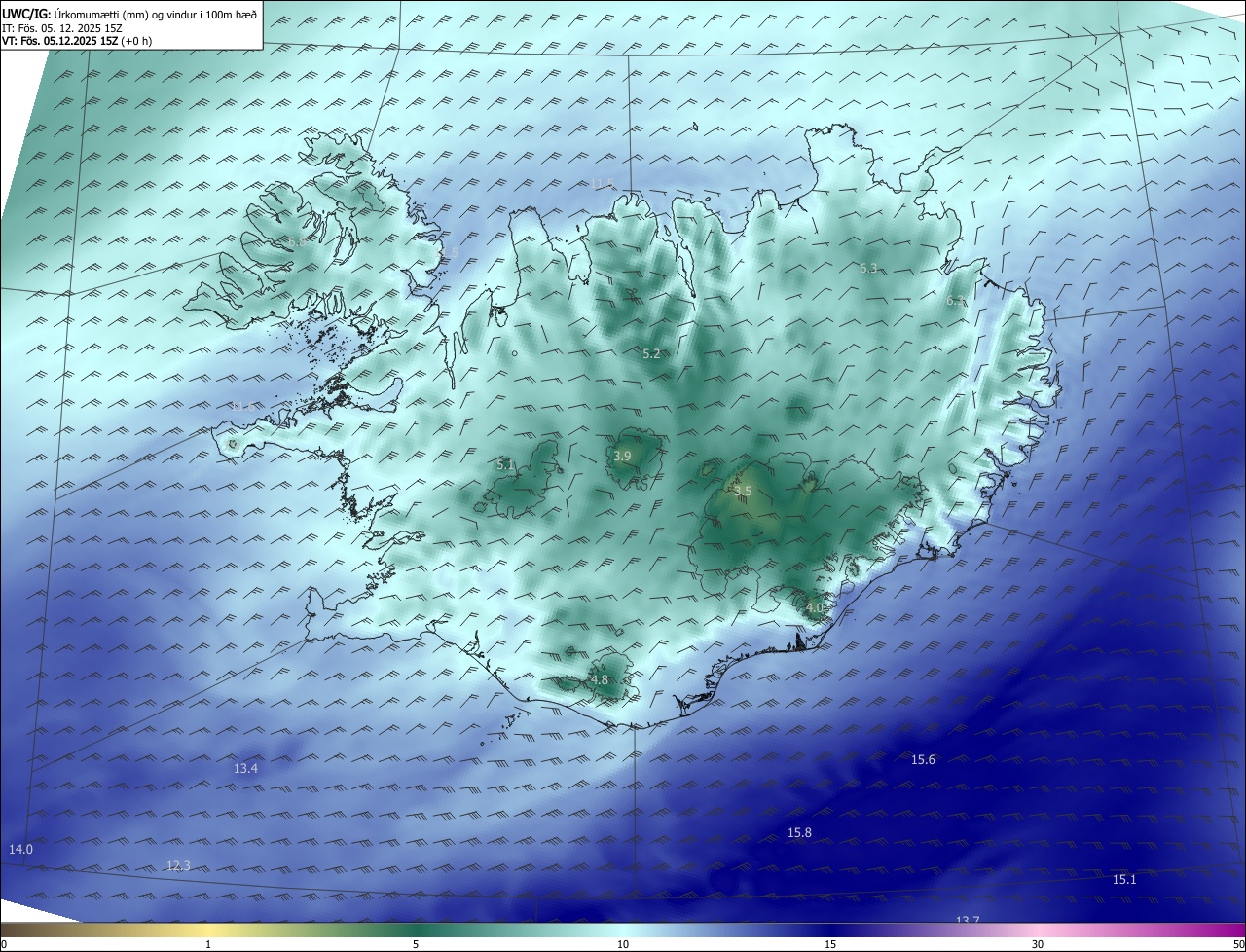Screen dimensions: 1246x952
Task: Click the colorbar tick label 5
Action: click(416, 944)
